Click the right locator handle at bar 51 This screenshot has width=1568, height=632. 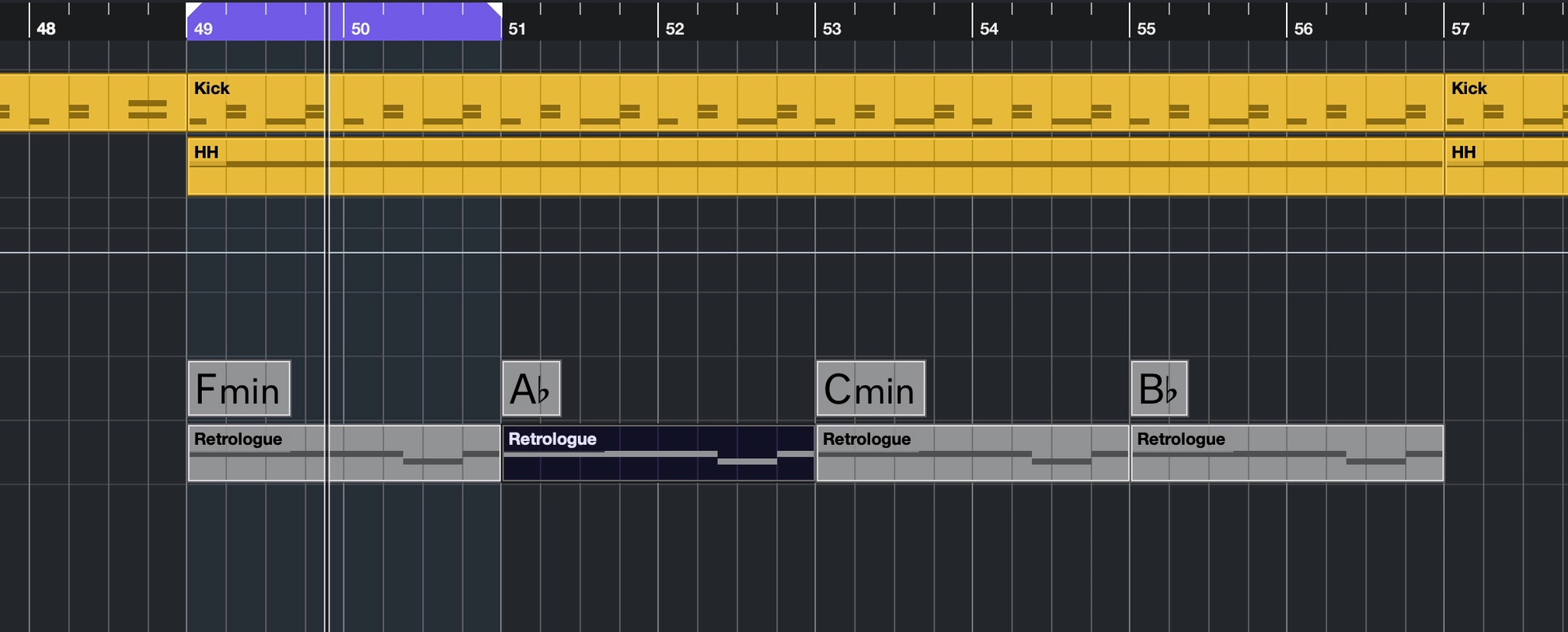(x=495, y=9)
